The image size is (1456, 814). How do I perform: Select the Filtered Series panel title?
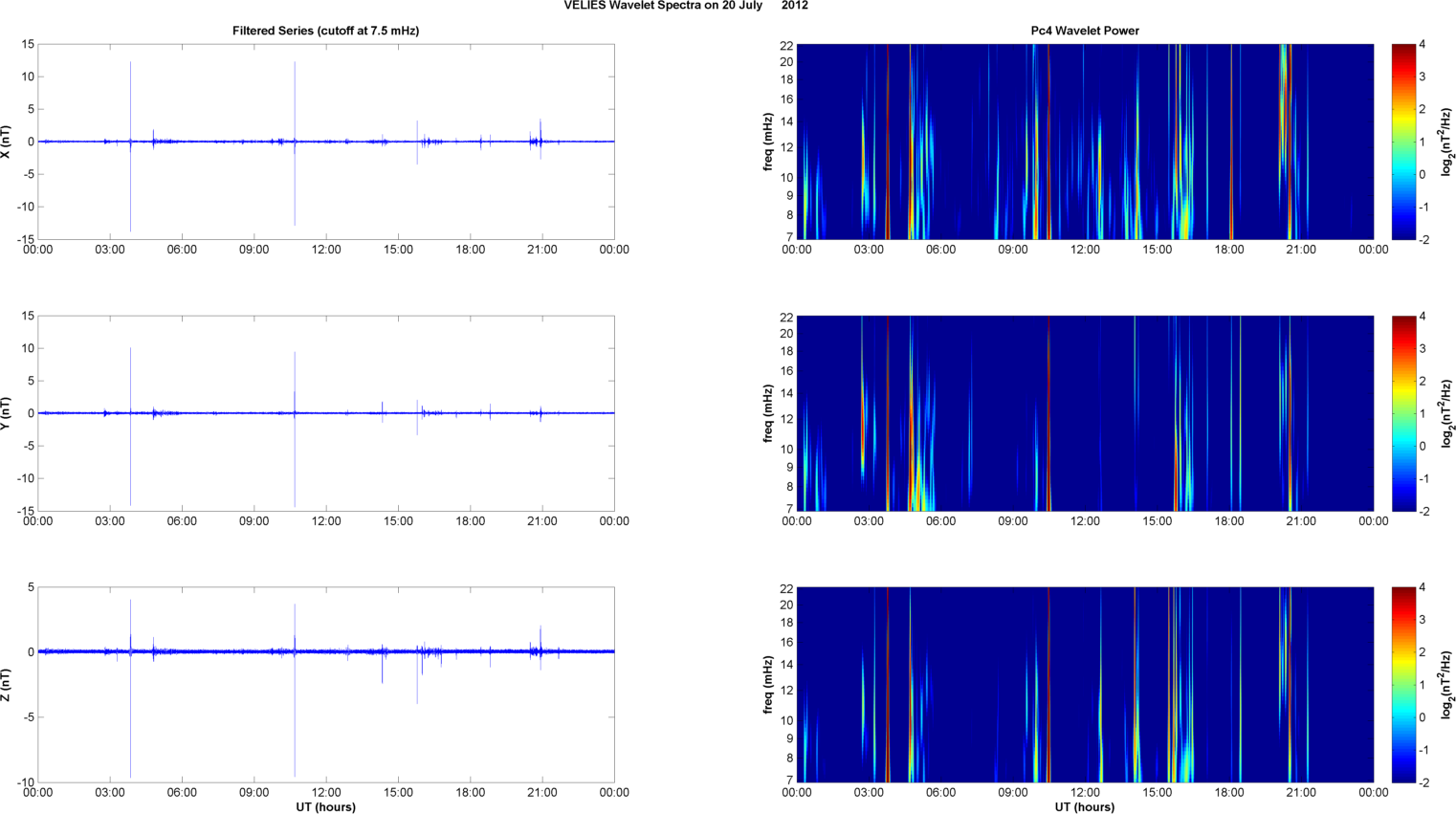click(x=325, y=31)
